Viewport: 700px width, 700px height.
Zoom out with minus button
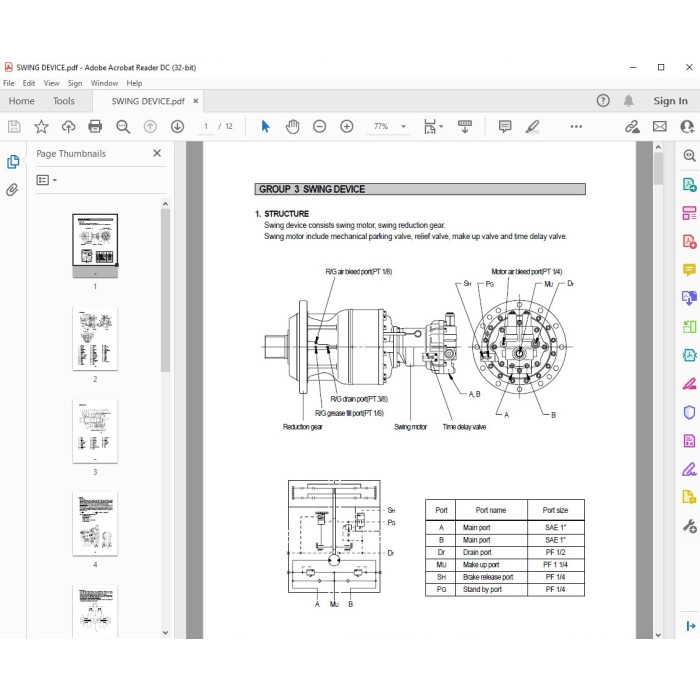pos(319,127)
